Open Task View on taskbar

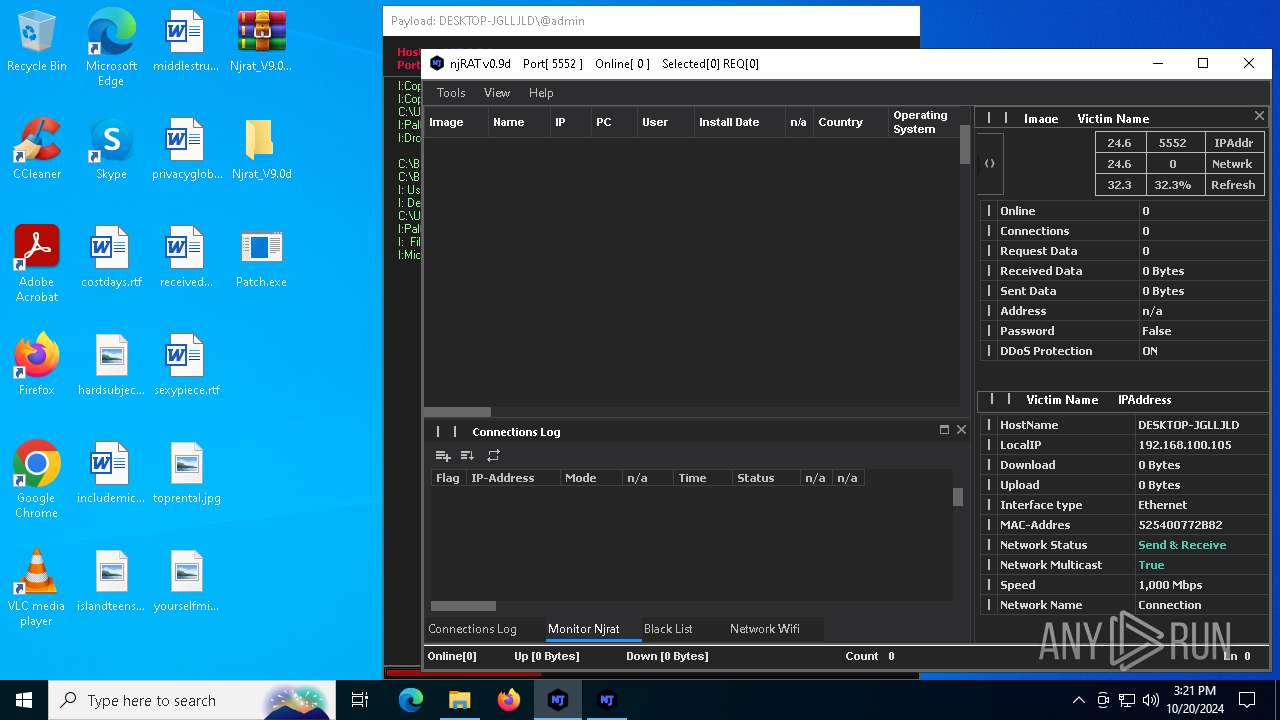(360, 700)
